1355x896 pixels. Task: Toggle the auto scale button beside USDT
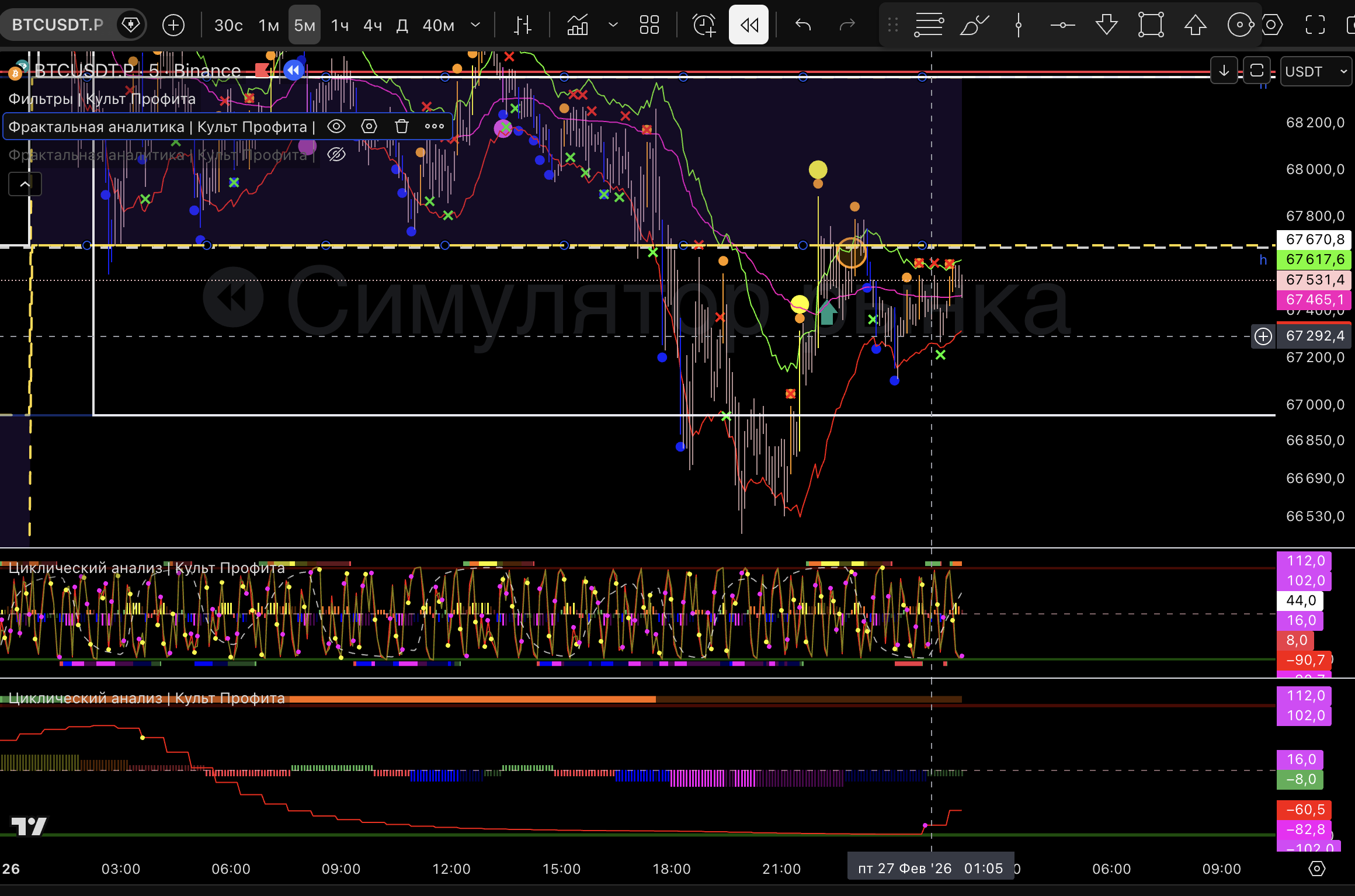(x=1257, y=71)
